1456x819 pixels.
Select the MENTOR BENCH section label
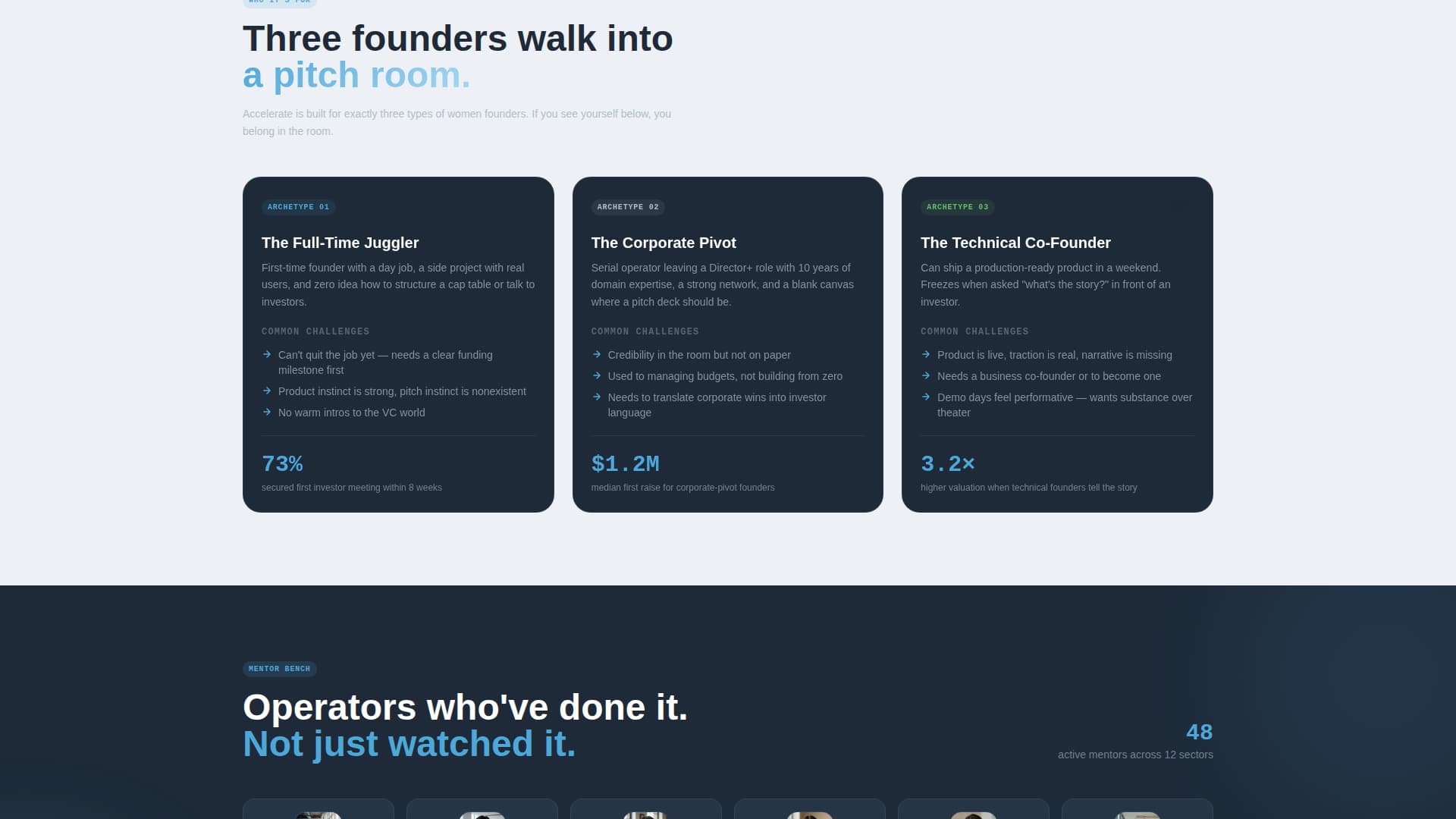pos(280,668)
